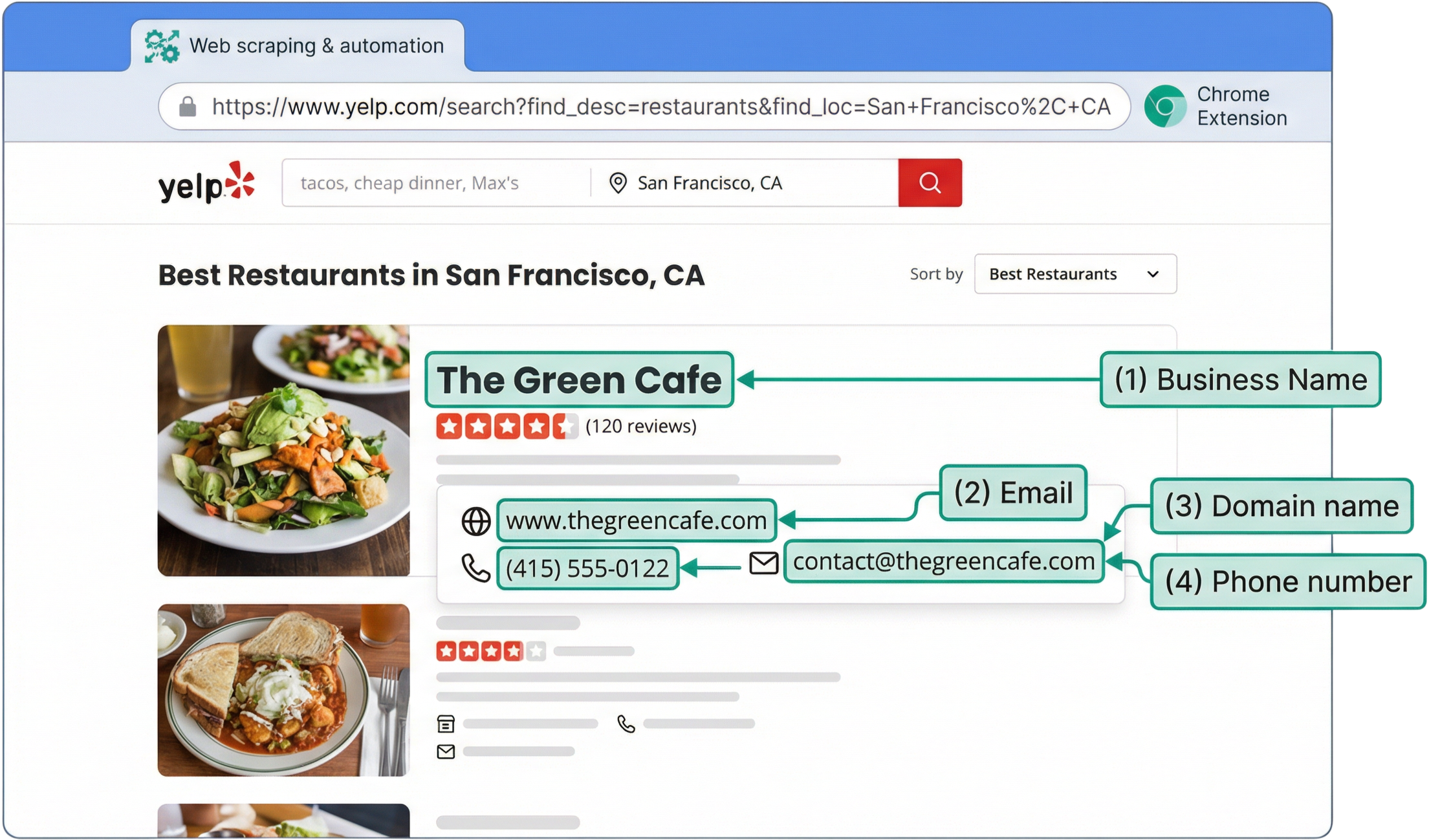
Task: Click the second listing's star rating
Action: 491,651
